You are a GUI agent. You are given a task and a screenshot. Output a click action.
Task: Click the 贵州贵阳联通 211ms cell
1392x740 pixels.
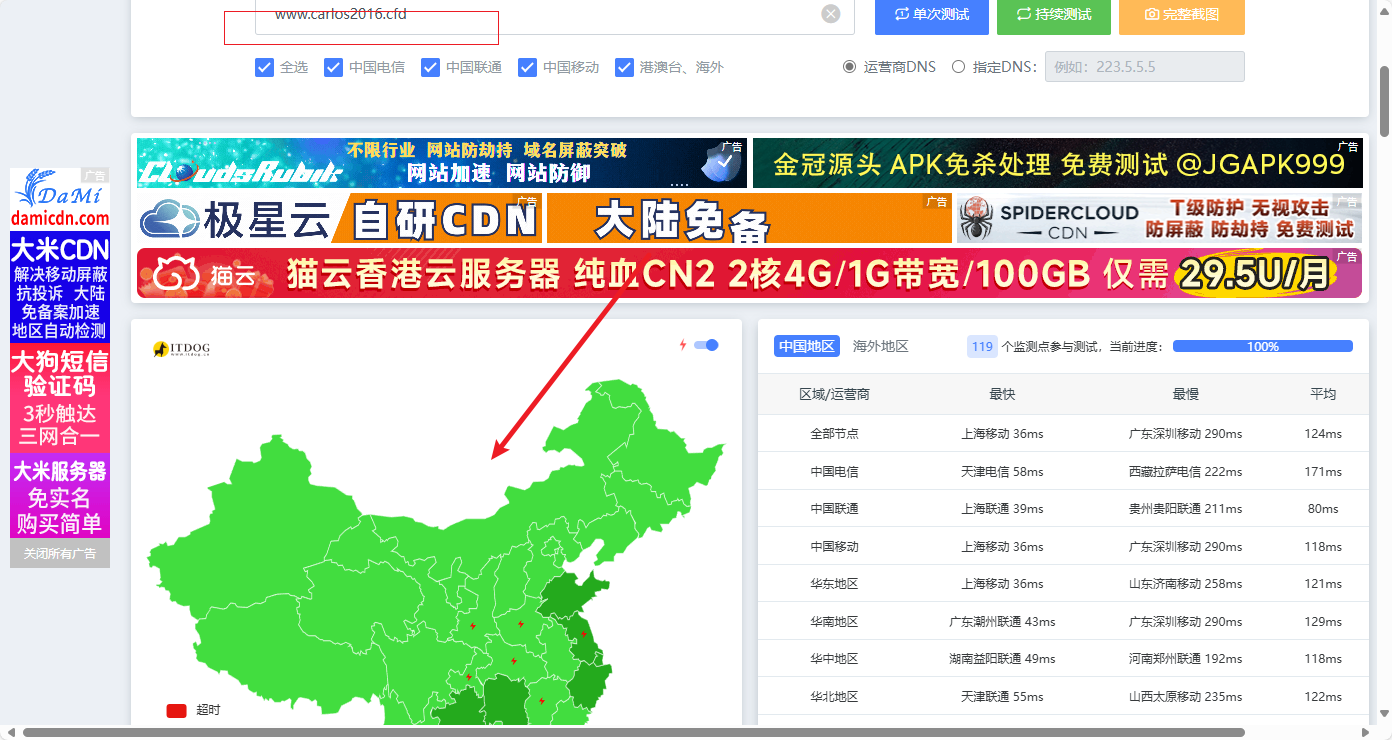(1186, 509)
